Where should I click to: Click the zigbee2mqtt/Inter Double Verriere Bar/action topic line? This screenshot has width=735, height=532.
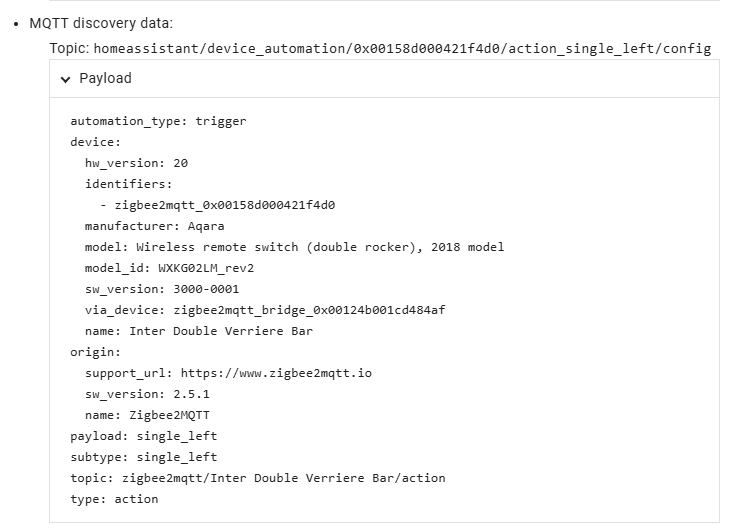[x=258, y=478]
